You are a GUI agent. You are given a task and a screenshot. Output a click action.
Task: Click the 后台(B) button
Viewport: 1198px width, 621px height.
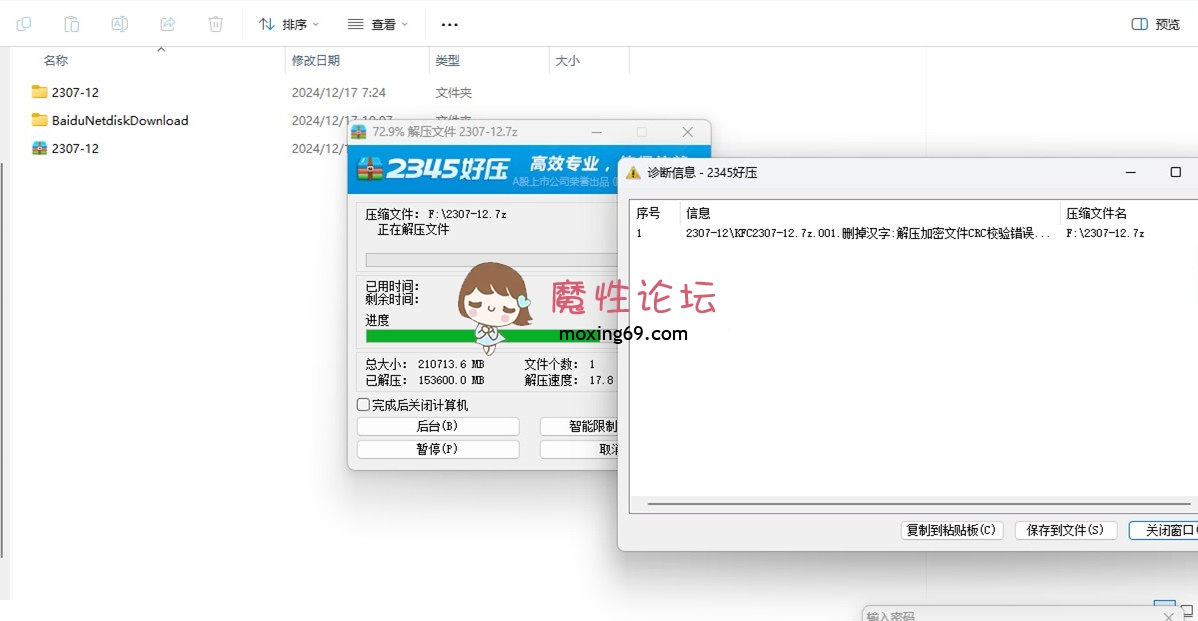[x=438, y=426]
